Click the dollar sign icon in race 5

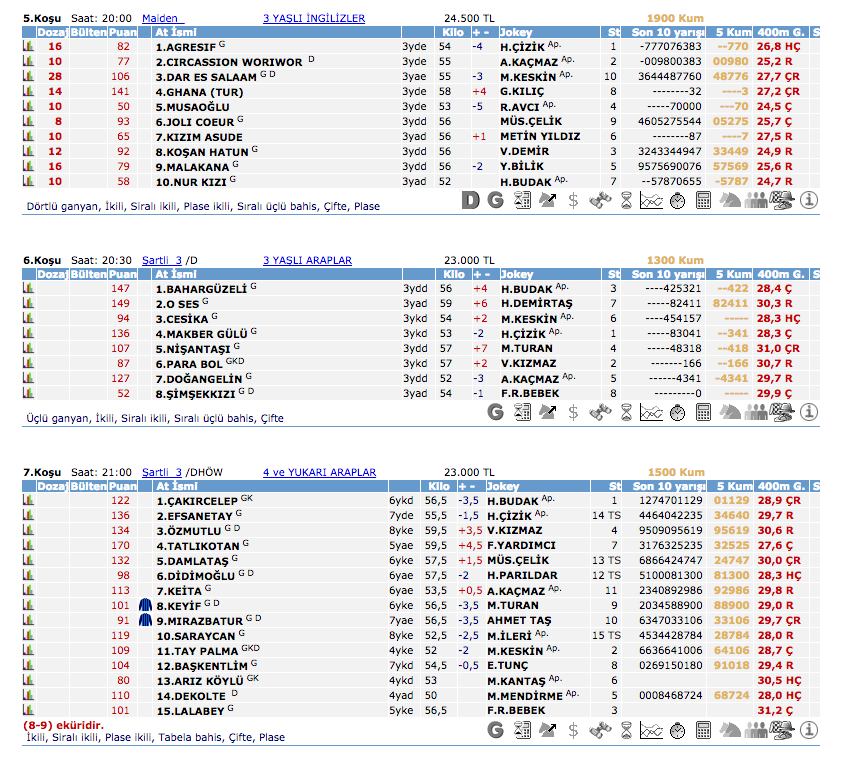(x=573, y=200)
